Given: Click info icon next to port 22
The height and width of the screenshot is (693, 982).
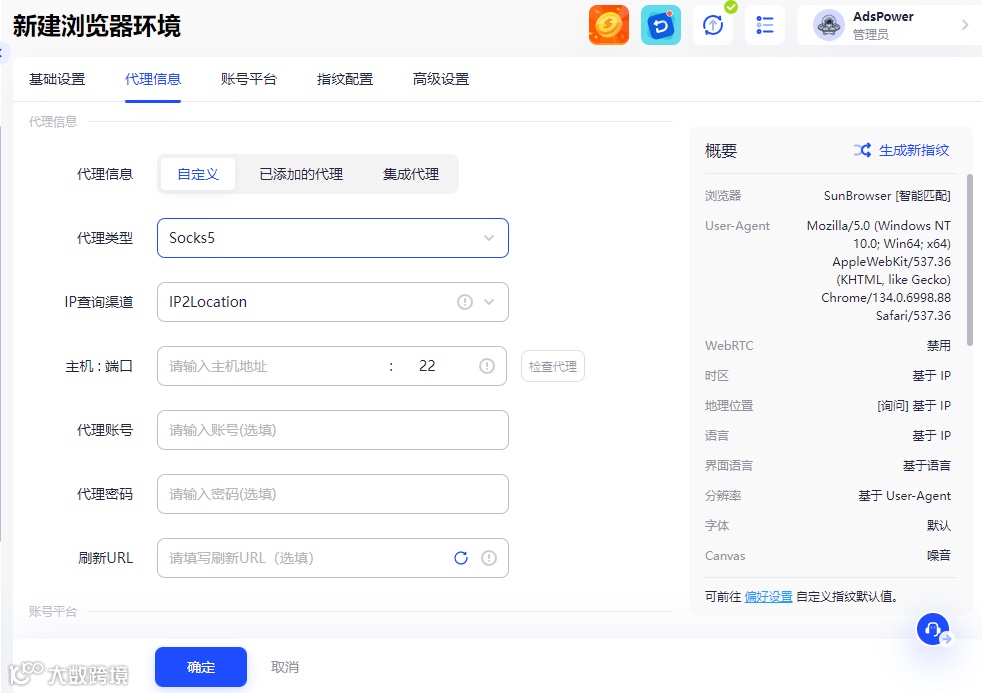Looking at the screenshot, I should (487, 366).
